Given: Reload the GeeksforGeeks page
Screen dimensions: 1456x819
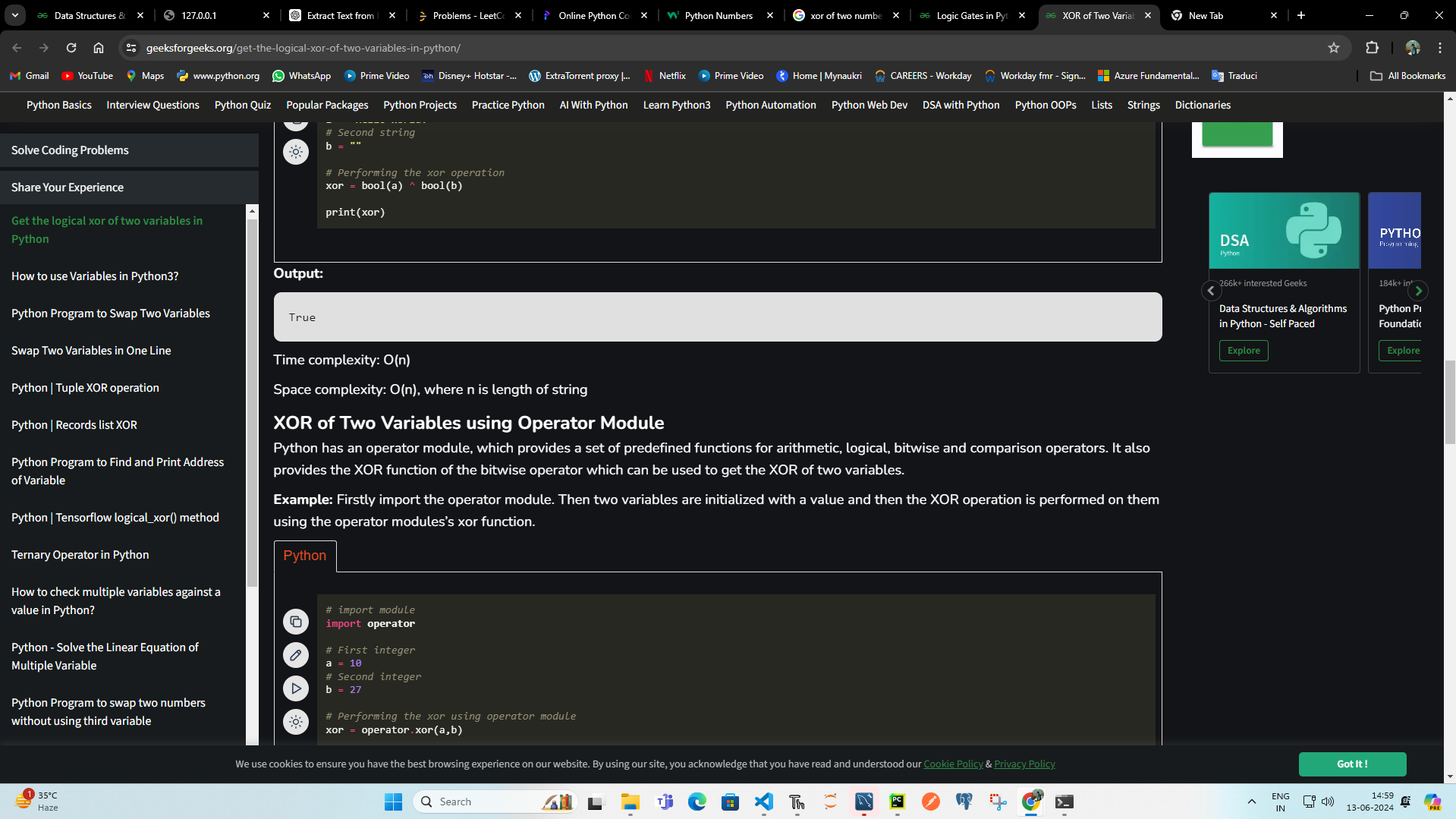Looking at the screenshot, I should (71, 48).
